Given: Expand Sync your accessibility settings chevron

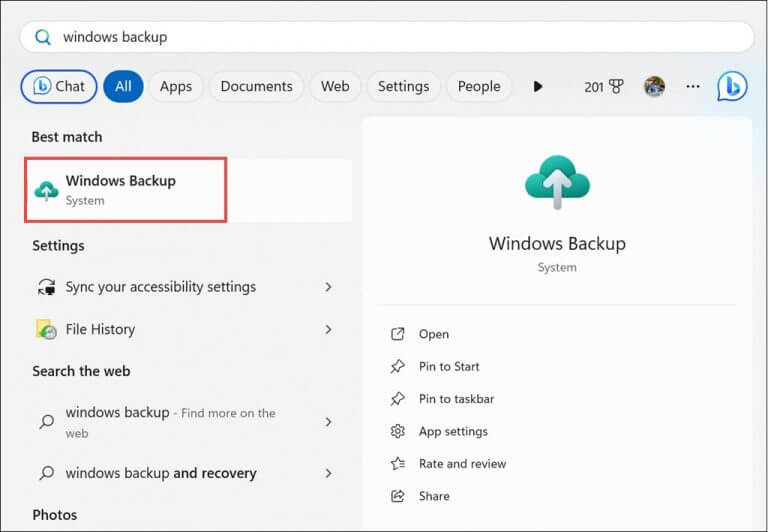Looking at the screenshot, I should click(x=329, y=287).
